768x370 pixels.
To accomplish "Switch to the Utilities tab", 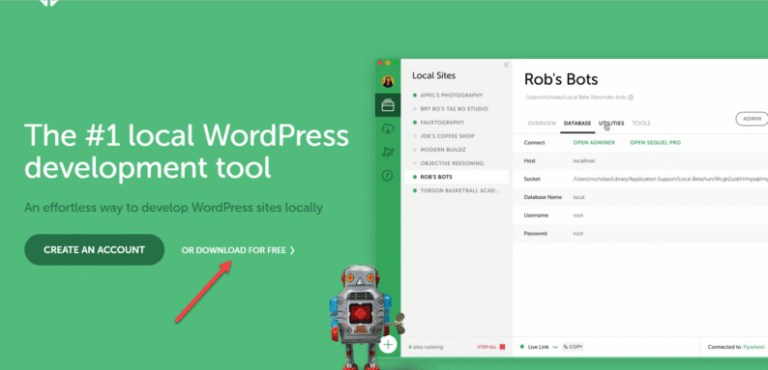I will coord(611,123).
